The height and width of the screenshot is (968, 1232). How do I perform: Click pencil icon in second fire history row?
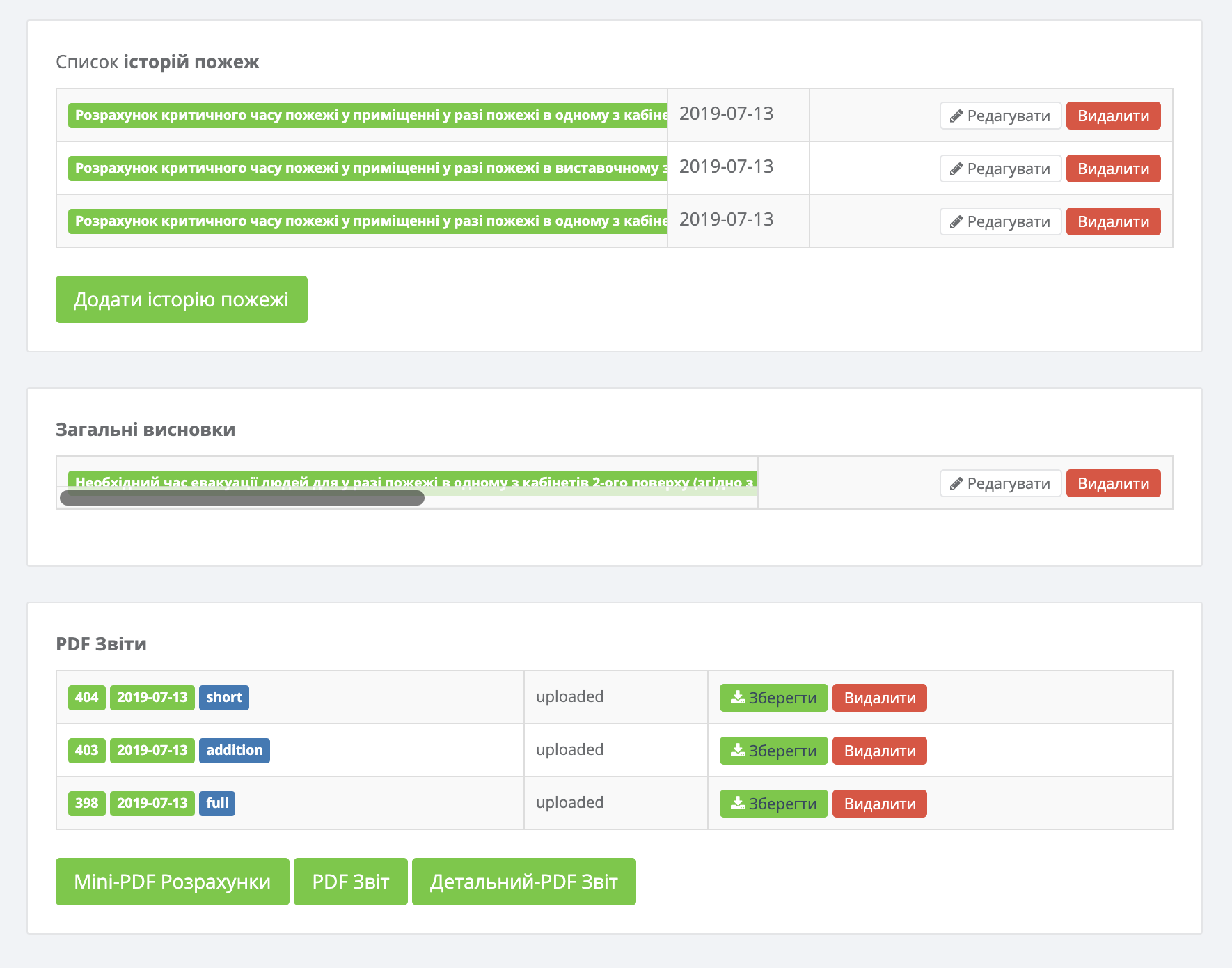(x=956, y=169)
